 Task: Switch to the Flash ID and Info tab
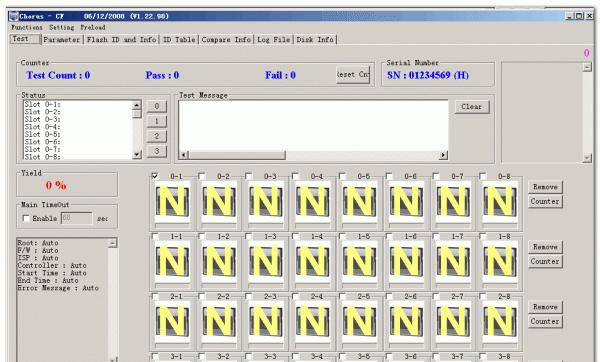click(122, 39)
